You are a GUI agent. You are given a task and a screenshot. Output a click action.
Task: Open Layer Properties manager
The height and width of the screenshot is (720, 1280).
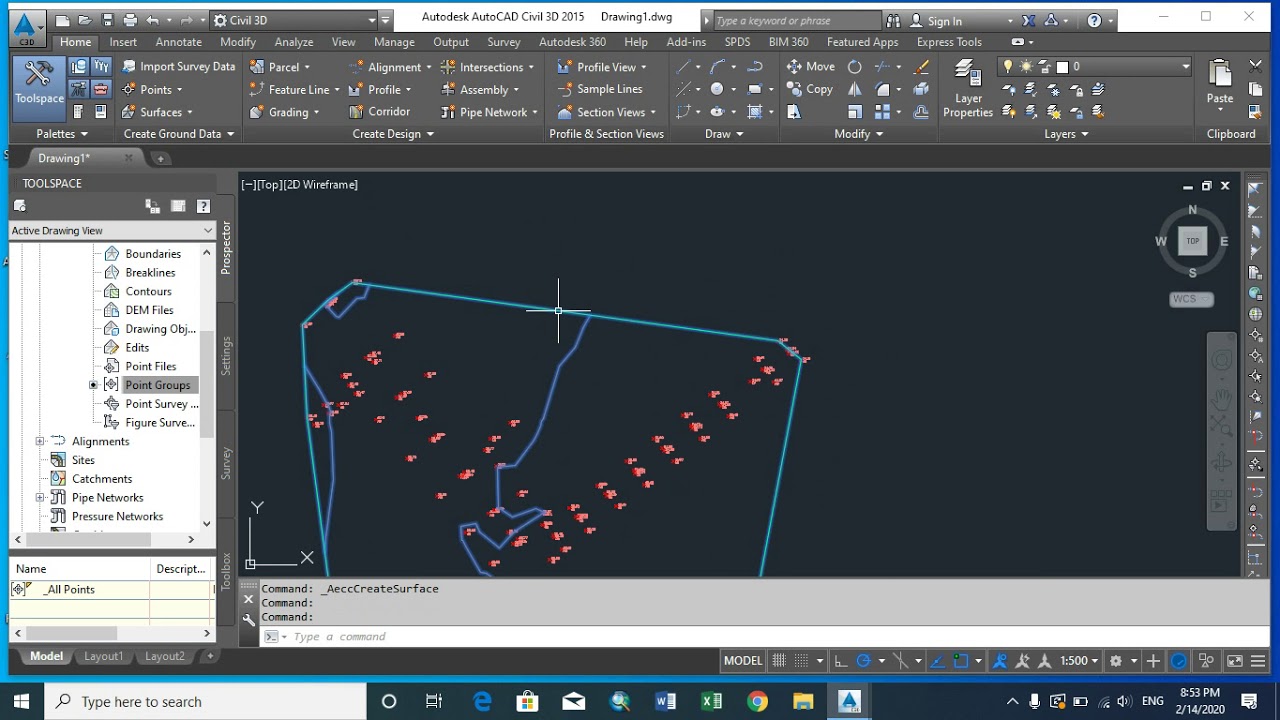coord(967,89)
